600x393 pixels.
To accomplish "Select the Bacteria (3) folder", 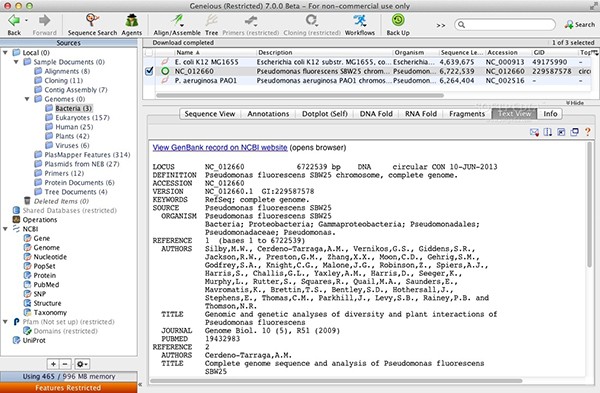I will (69, 108).
